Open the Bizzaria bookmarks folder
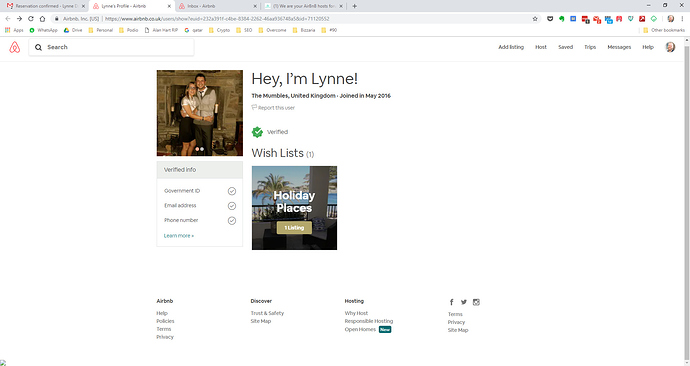The height and width of the screenshot is (366, 690). pyautogui.click(x=304, y=30)
